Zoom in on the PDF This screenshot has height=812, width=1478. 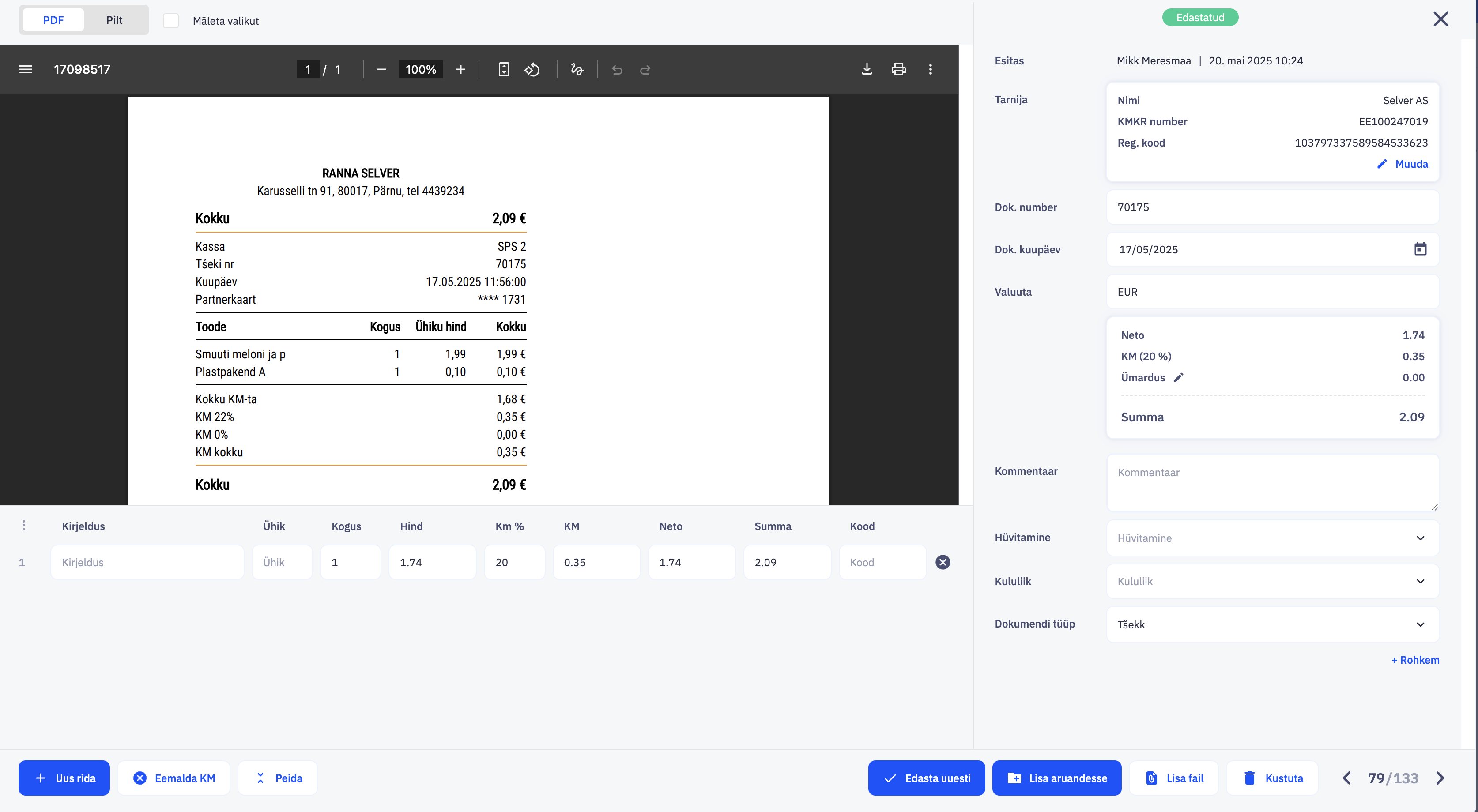pyautogui.click(x=461, y=69)
